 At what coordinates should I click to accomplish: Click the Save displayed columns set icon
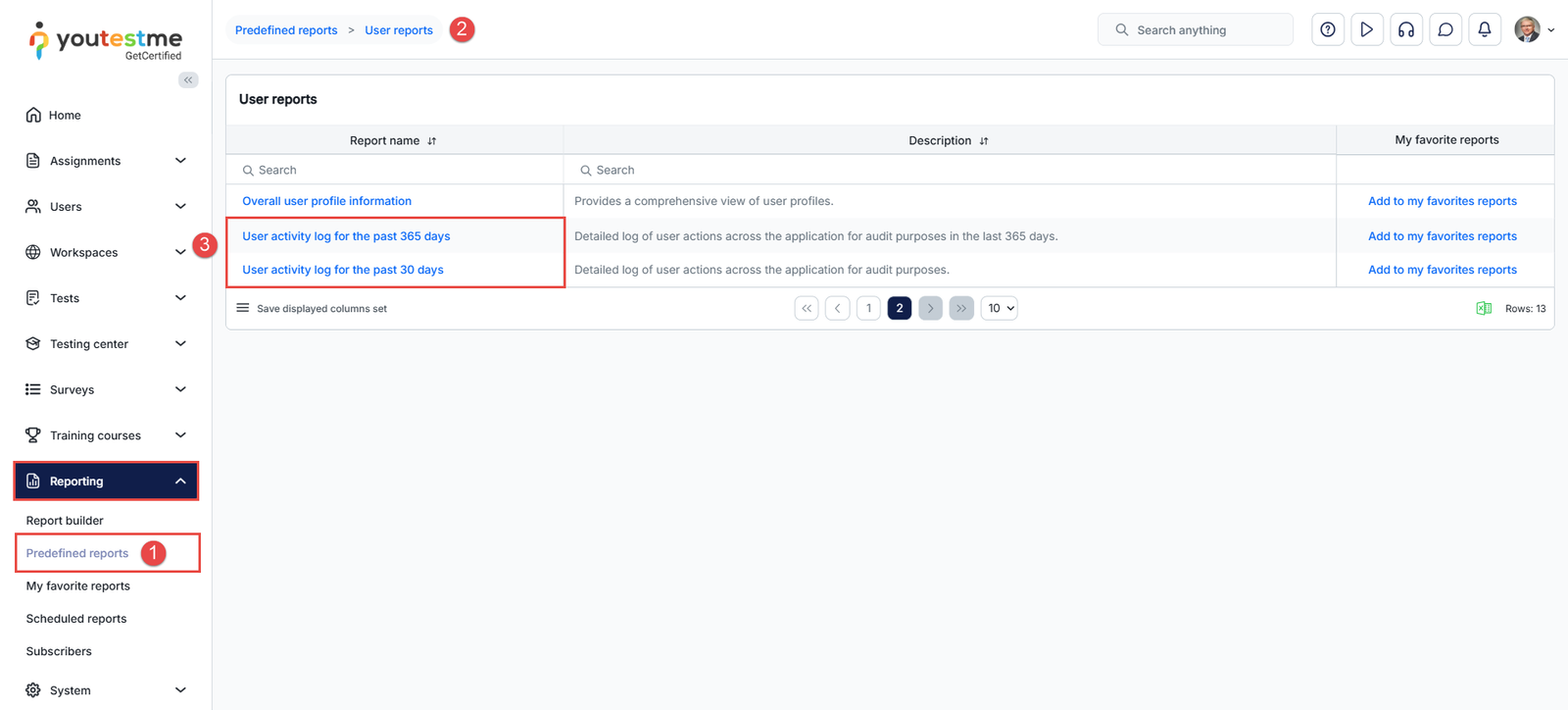coord(243,308)
